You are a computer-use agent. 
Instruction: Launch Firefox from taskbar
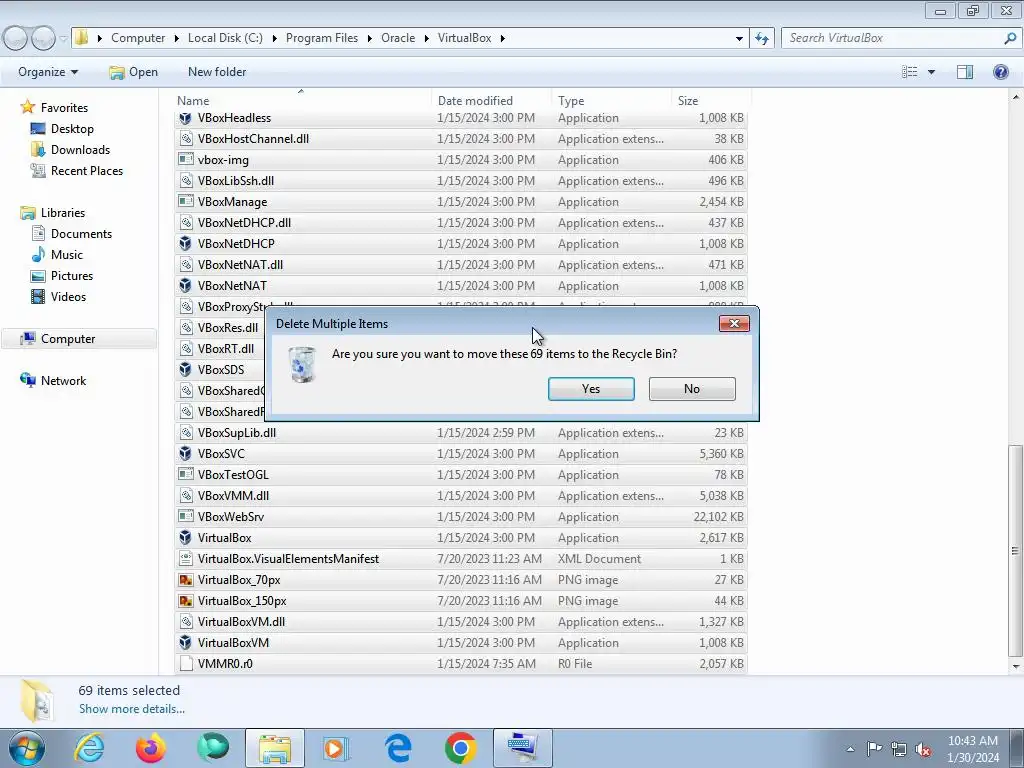pyautogui.click(x=150, y=748)
